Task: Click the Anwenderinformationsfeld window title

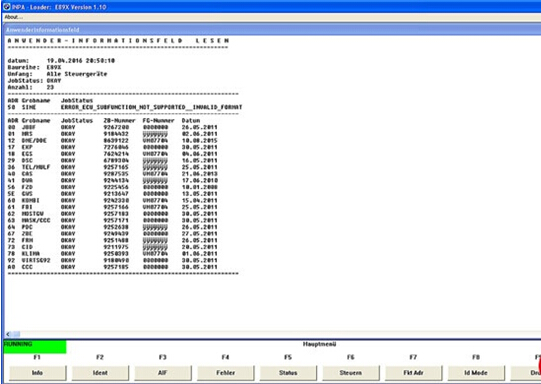Action: [x=42, y=30]
